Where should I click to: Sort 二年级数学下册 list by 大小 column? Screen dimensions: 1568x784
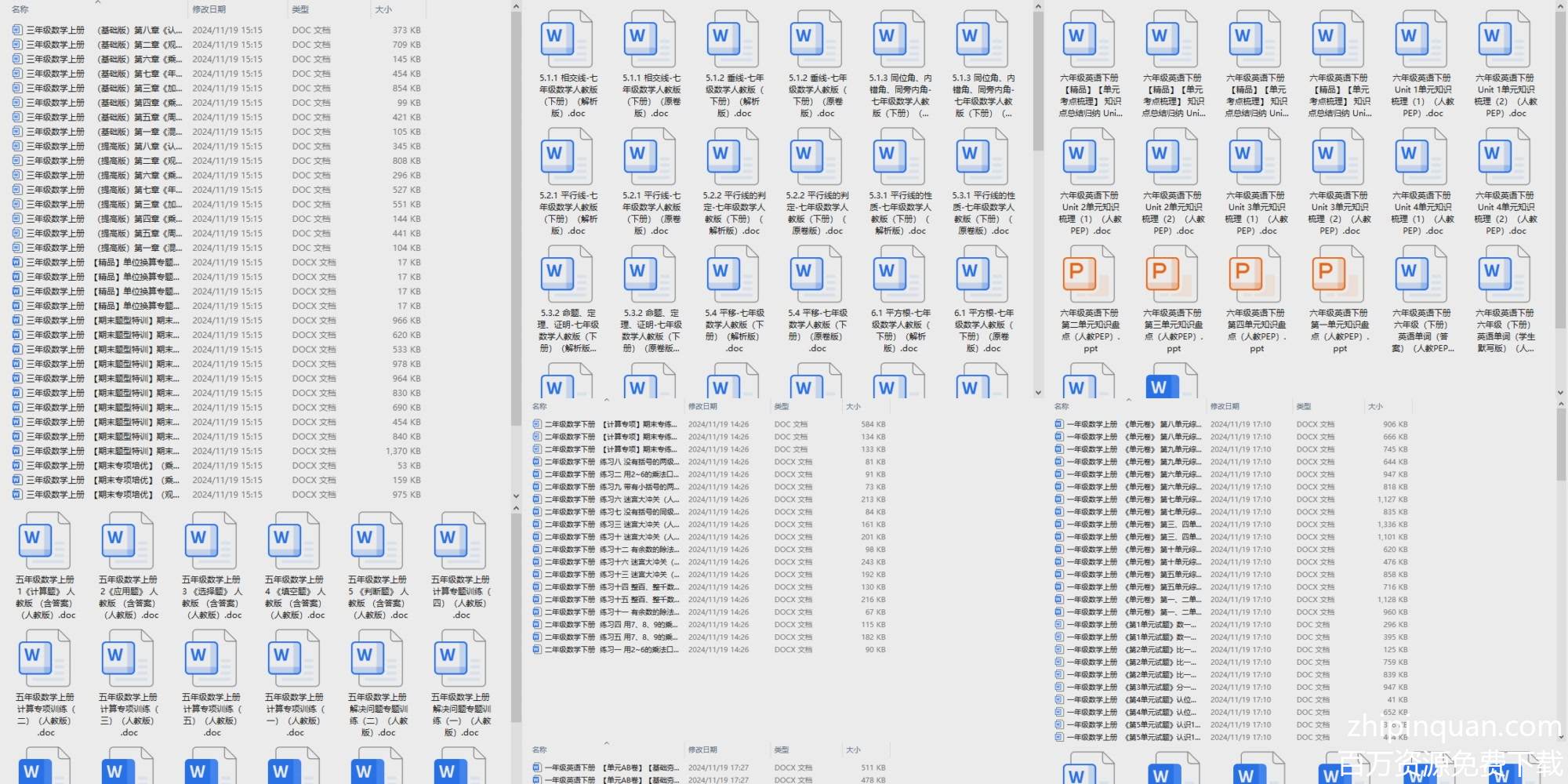click(x=853, y=407)
